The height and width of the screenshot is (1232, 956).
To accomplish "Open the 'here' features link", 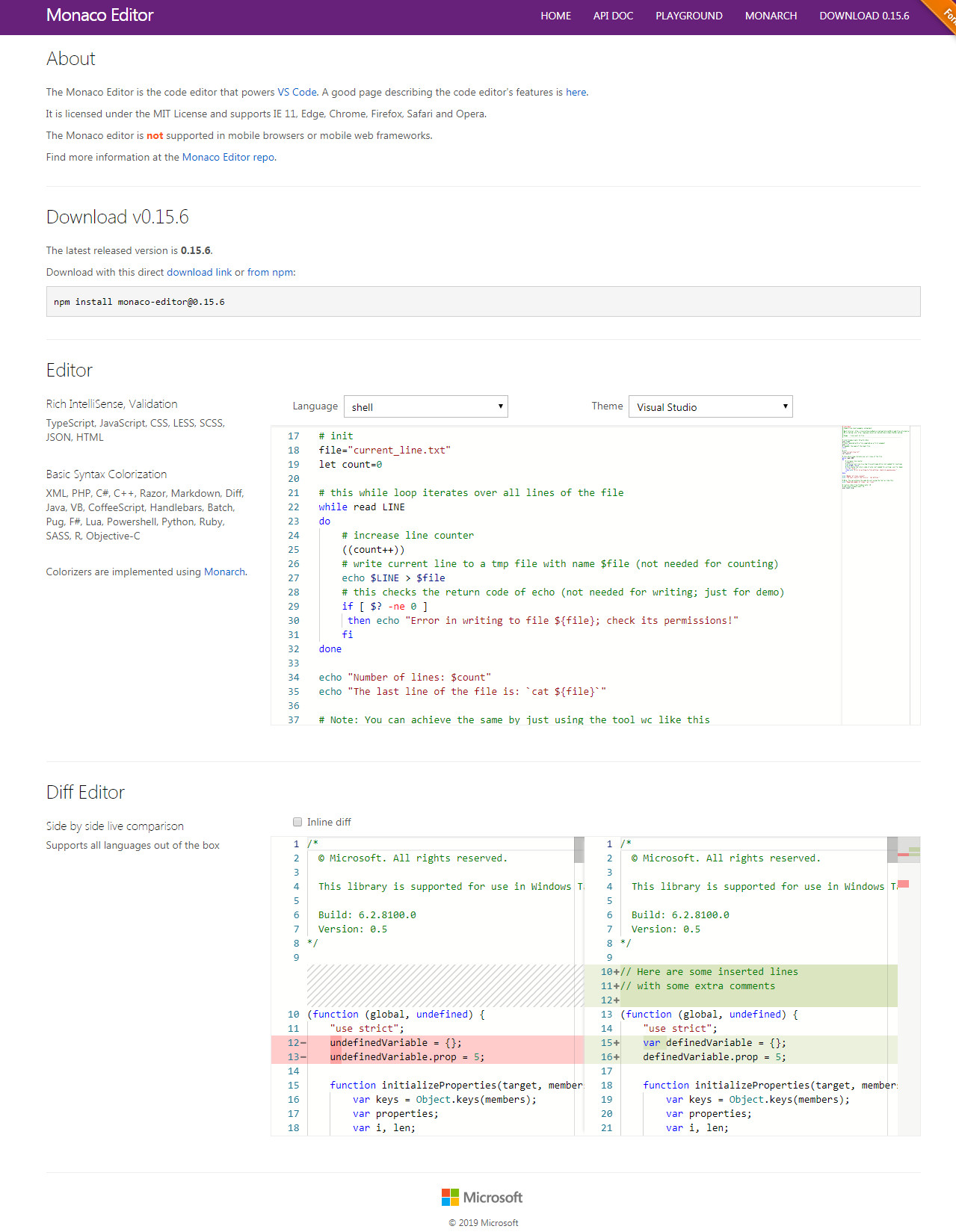I will (x=576, y=92).
